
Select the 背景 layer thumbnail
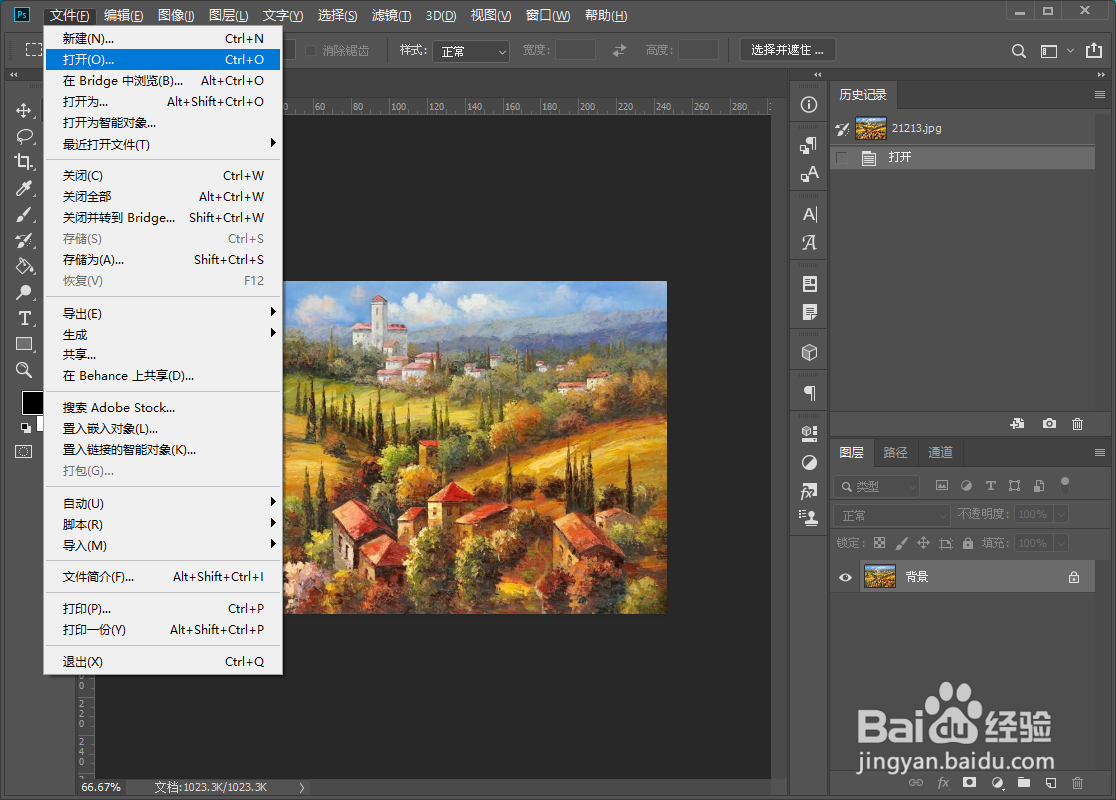880,577
